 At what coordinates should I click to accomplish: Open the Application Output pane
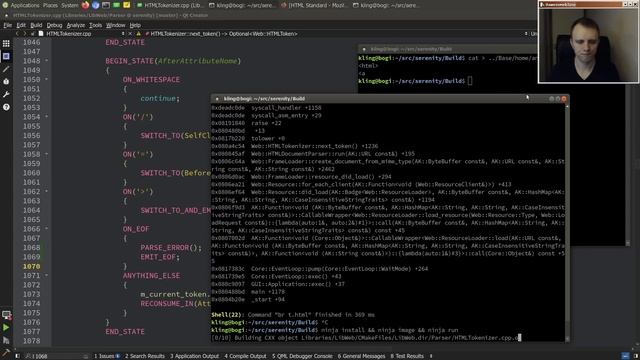(194, 356)
